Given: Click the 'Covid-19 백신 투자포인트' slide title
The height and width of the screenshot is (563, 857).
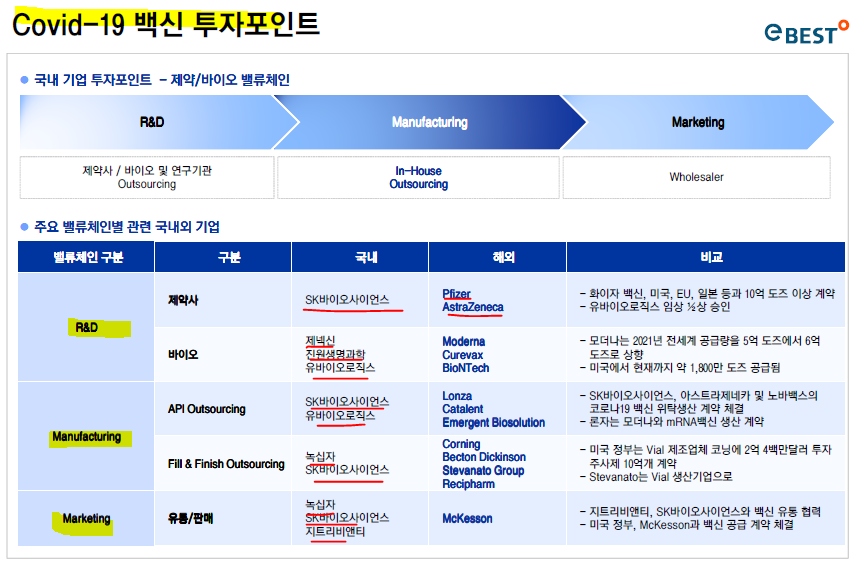Looking at the screenshot, I should click(x=166, y=25).
